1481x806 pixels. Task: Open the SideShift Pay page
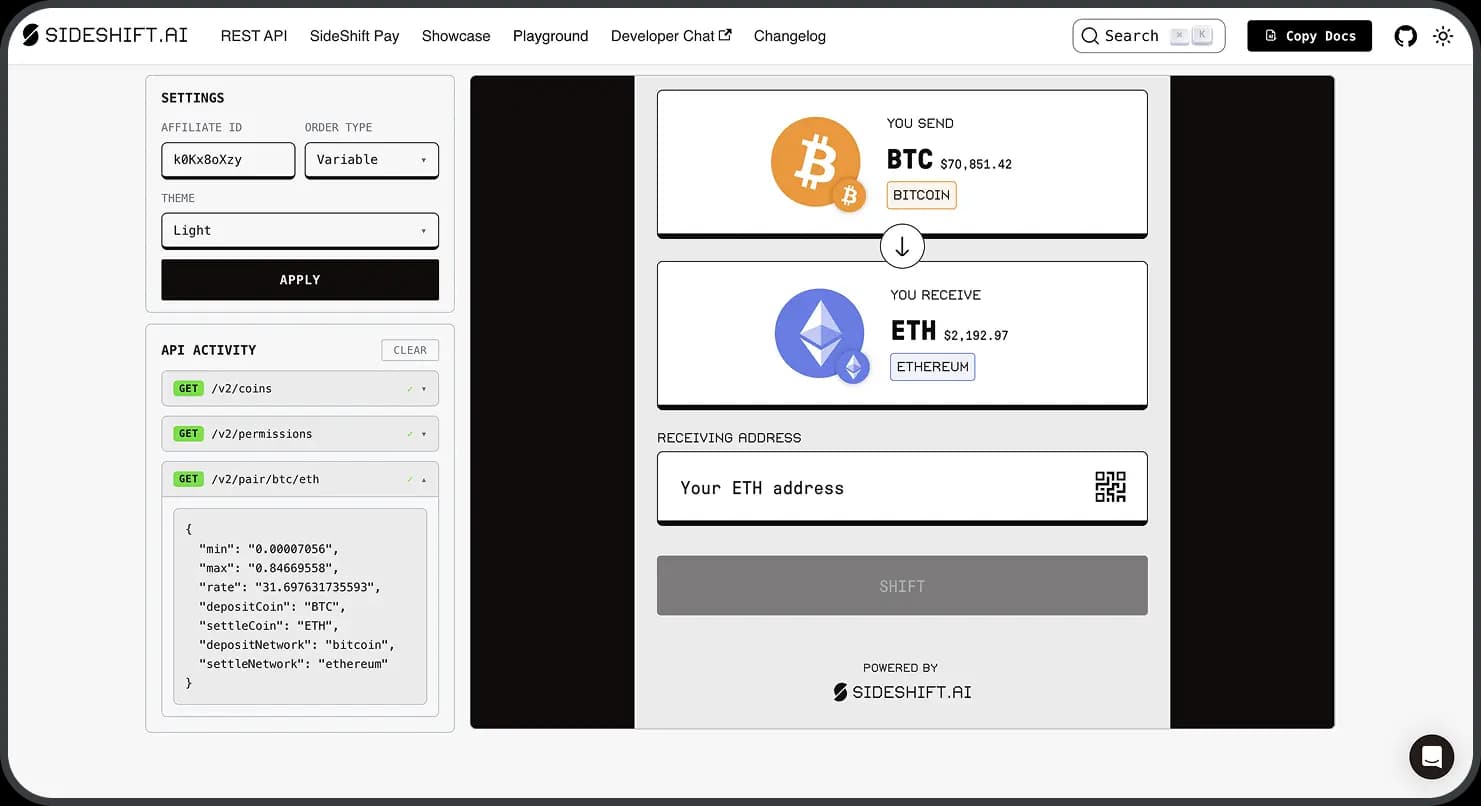coord(354,36)
